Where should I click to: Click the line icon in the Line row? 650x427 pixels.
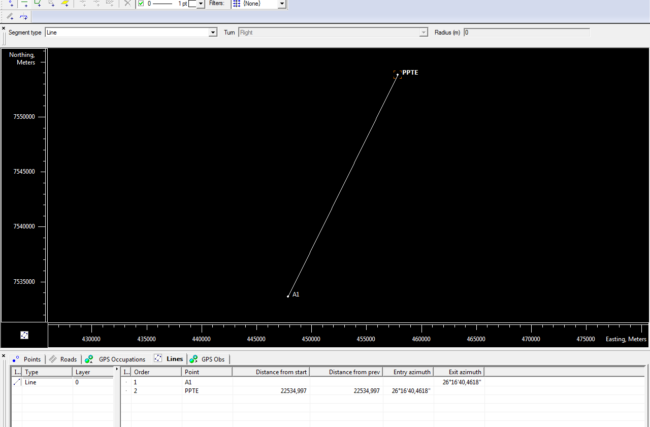[x=17, y=382]
